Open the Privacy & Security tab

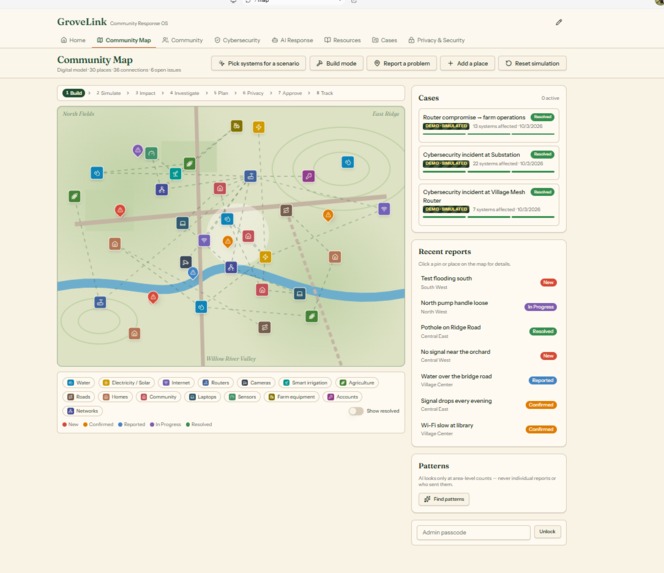(437, 40)
